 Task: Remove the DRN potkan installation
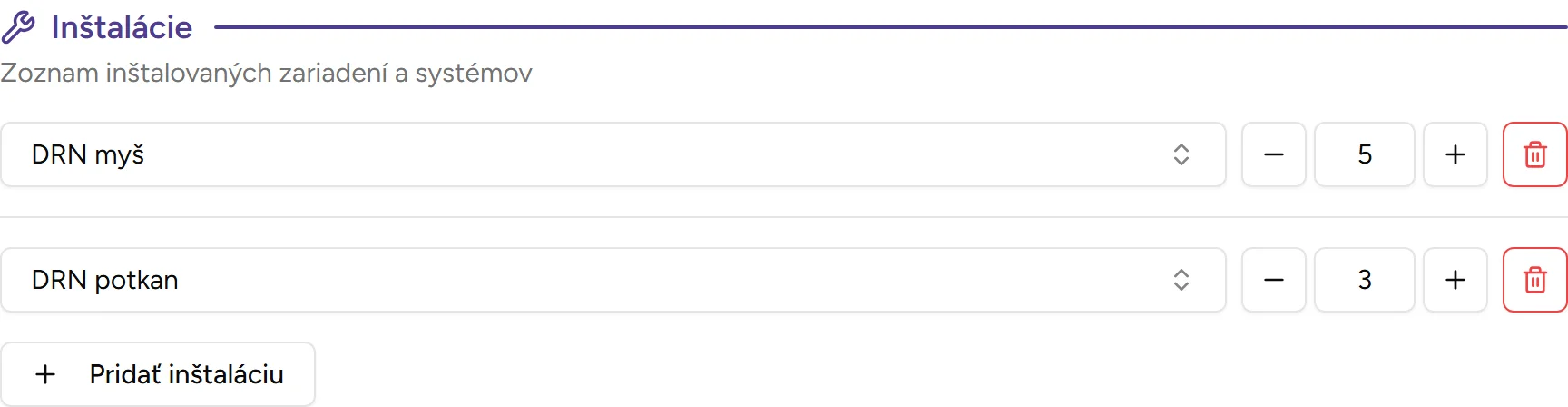pyautogui.click(x=1534, y=280)
